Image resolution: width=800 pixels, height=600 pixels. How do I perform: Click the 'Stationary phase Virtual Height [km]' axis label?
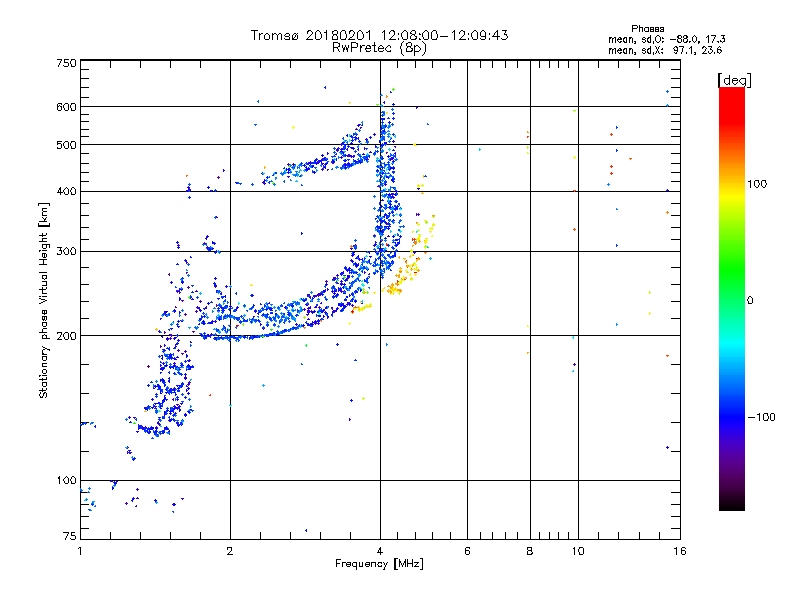(x=44, y=300)
